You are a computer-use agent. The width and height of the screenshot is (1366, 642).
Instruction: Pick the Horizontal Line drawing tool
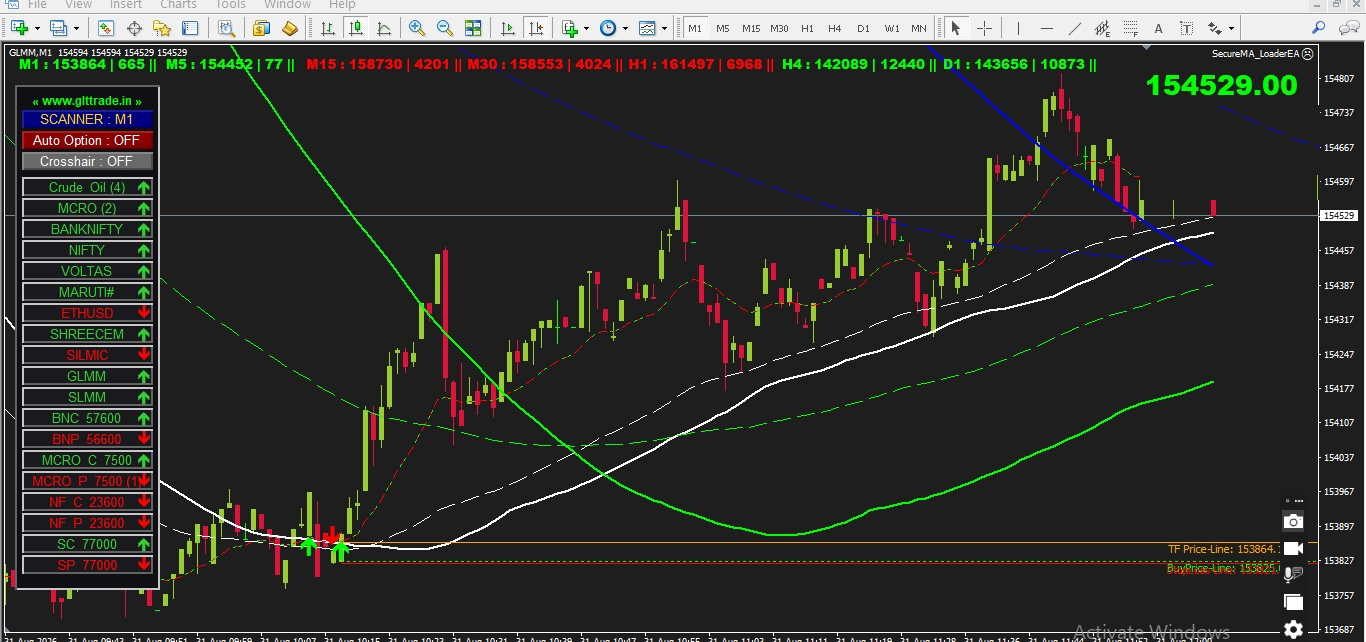pos(1047,28)
